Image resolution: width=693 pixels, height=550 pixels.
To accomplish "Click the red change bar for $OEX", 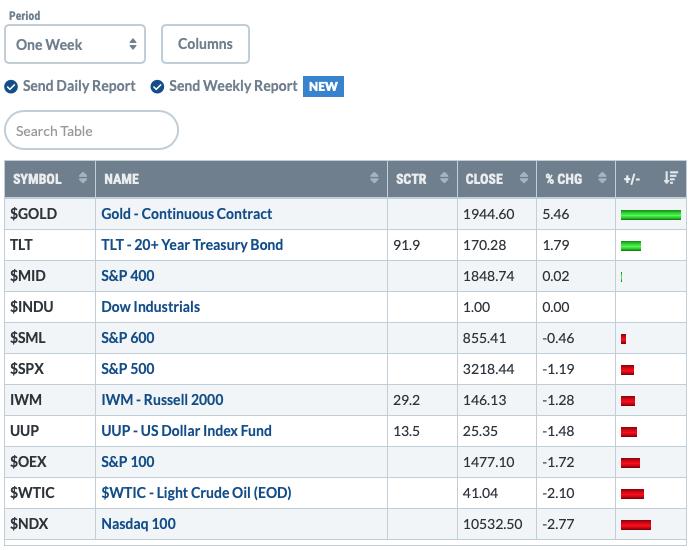I will (x=630, y=463).
